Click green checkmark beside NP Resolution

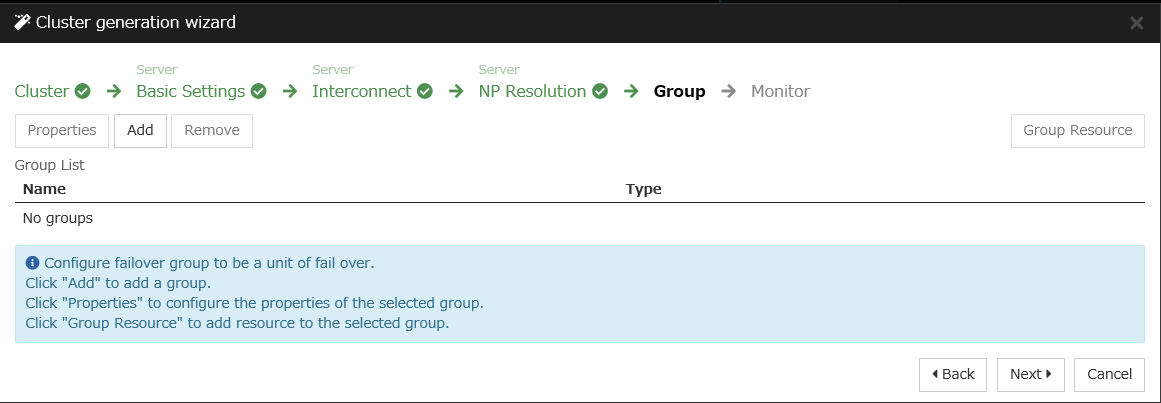point(600,92)
